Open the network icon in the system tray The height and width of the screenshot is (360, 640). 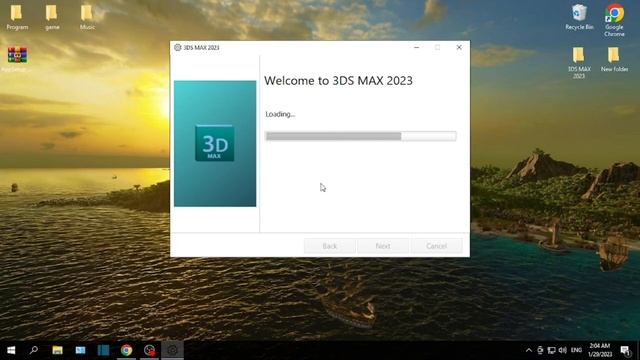click(x=551, y=350)
